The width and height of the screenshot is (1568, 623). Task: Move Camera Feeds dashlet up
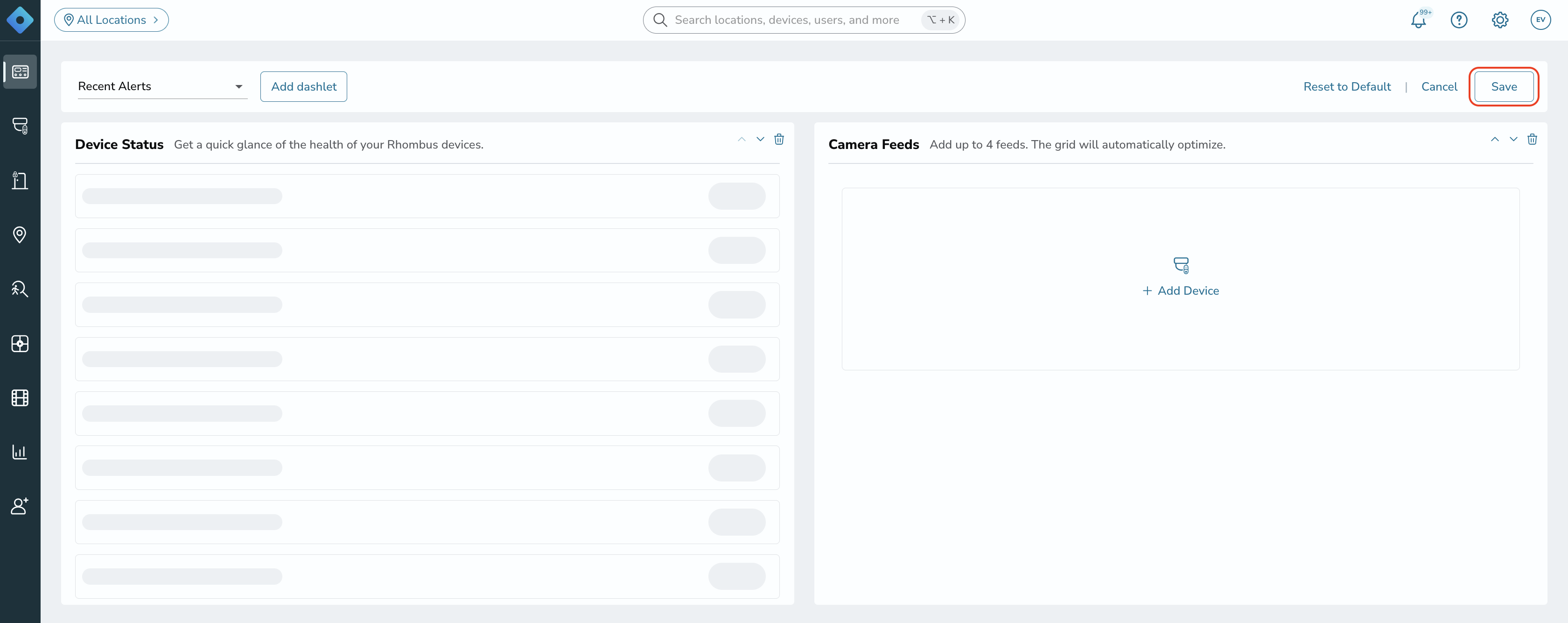pyautogui.click(x=1494, y=140)
